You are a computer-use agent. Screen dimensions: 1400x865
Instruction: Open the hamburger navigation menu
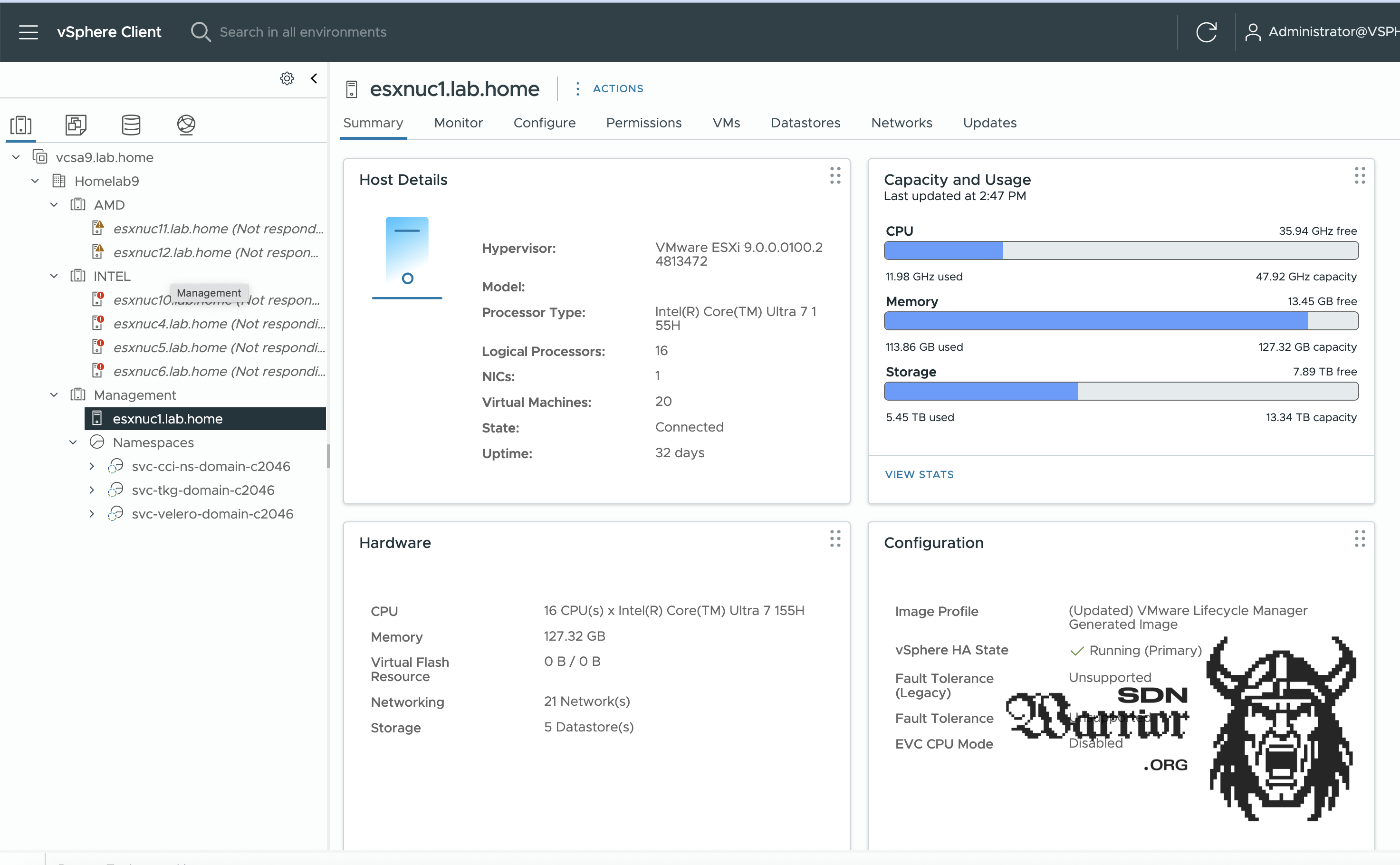pyautogui.click(x=28, y=32)
